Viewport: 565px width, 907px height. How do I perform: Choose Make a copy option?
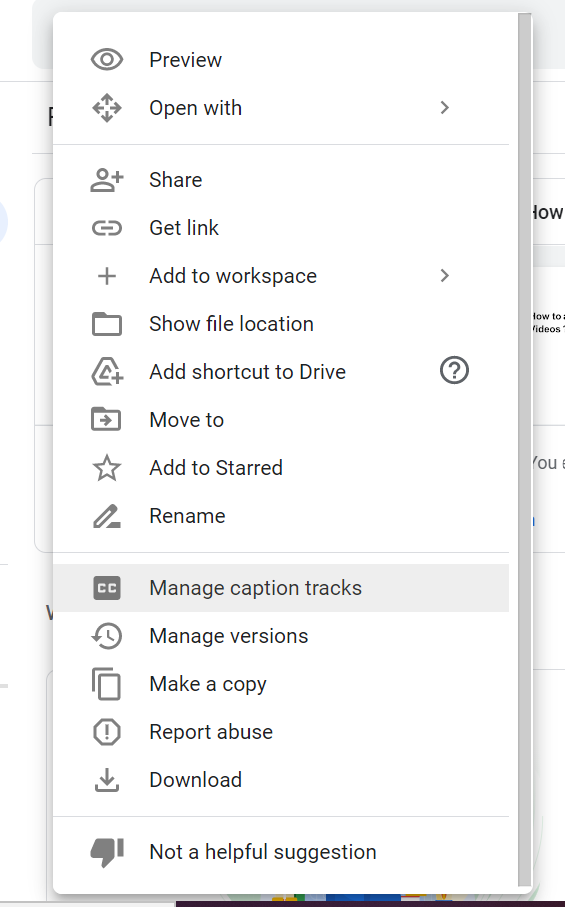tap(281, 684)
